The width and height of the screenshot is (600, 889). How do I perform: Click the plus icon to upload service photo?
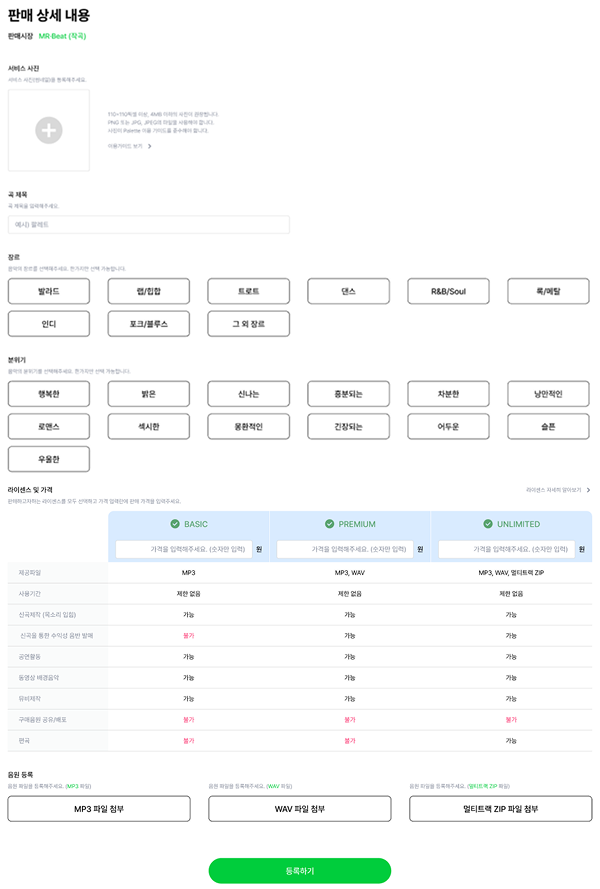49,130
